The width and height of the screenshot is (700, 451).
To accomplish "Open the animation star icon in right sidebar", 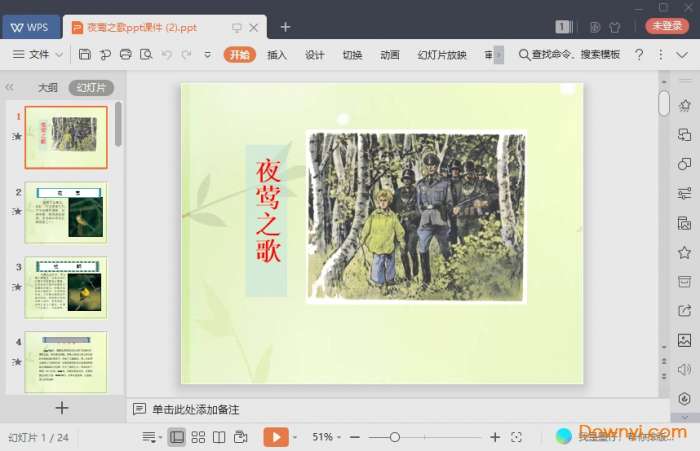I will [684, 106].
